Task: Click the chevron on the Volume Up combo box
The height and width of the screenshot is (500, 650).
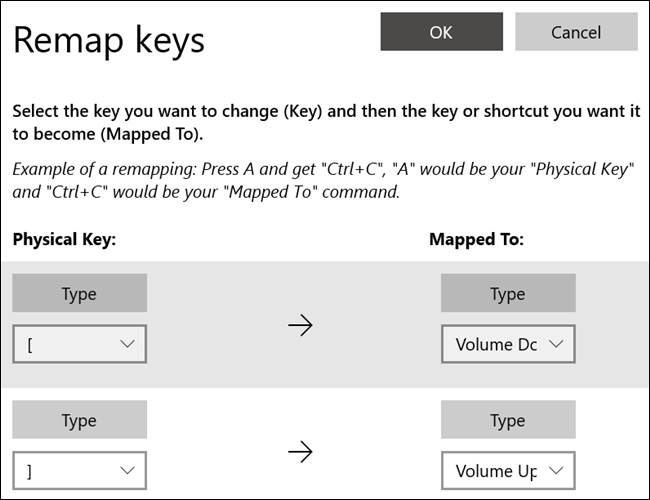Action: coord(556,471)
